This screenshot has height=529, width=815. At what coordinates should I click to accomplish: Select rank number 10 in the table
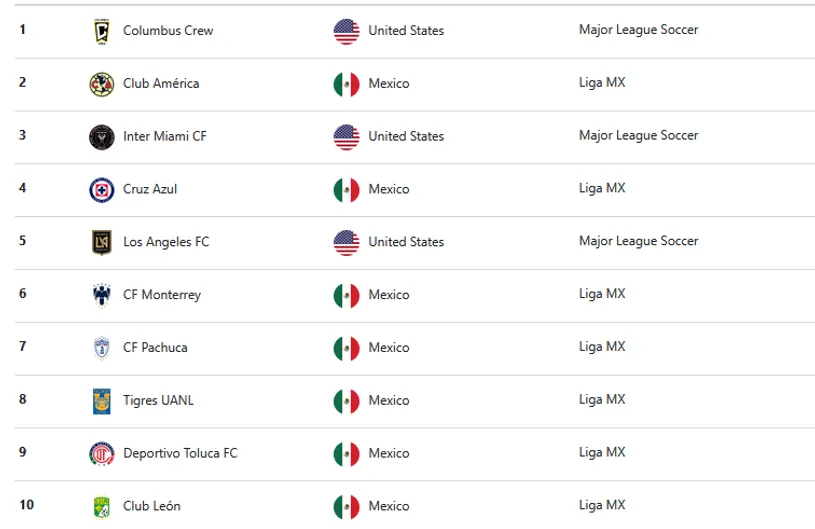pyautogui.click(x=27, y=505)
